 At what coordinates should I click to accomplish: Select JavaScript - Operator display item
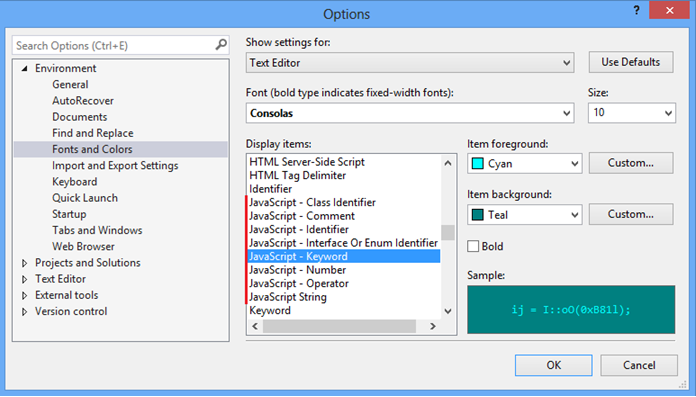coord(299,283)
